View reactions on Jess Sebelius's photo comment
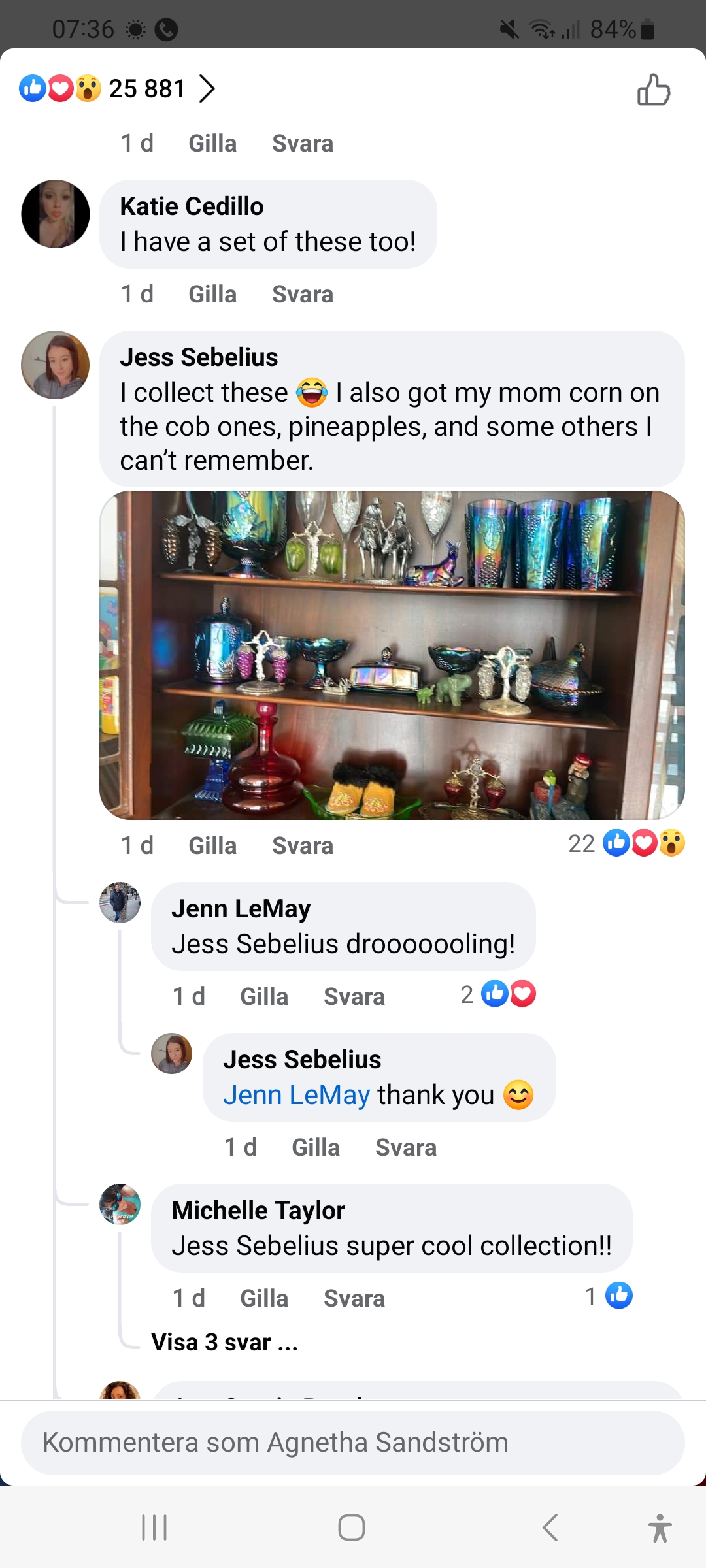This screenshot has width=706, height=1568. 626,843
